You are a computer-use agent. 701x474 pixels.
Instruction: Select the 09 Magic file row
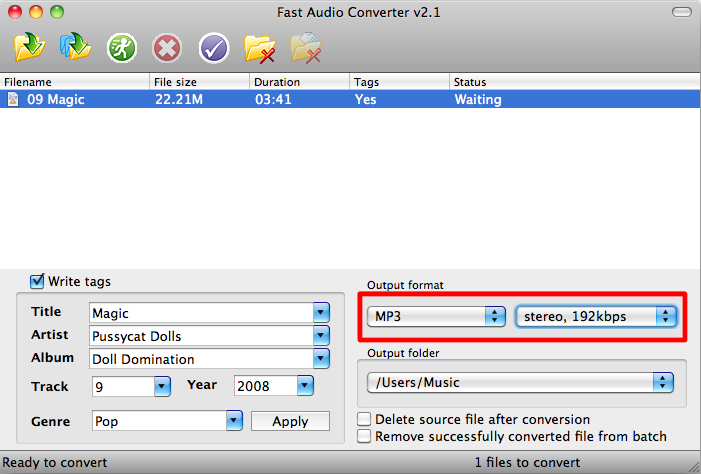pos(350,99)
